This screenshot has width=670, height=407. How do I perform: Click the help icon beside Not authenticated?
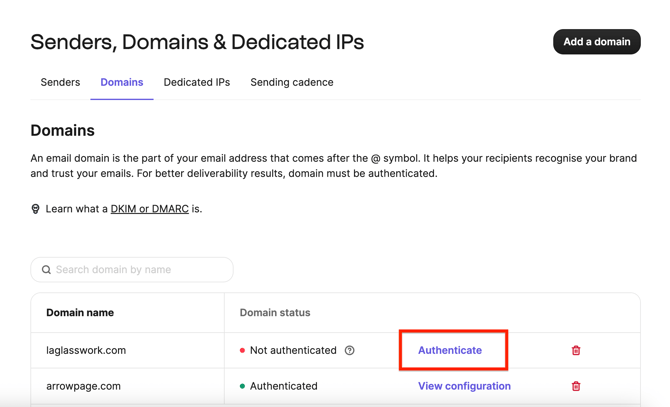349,351
